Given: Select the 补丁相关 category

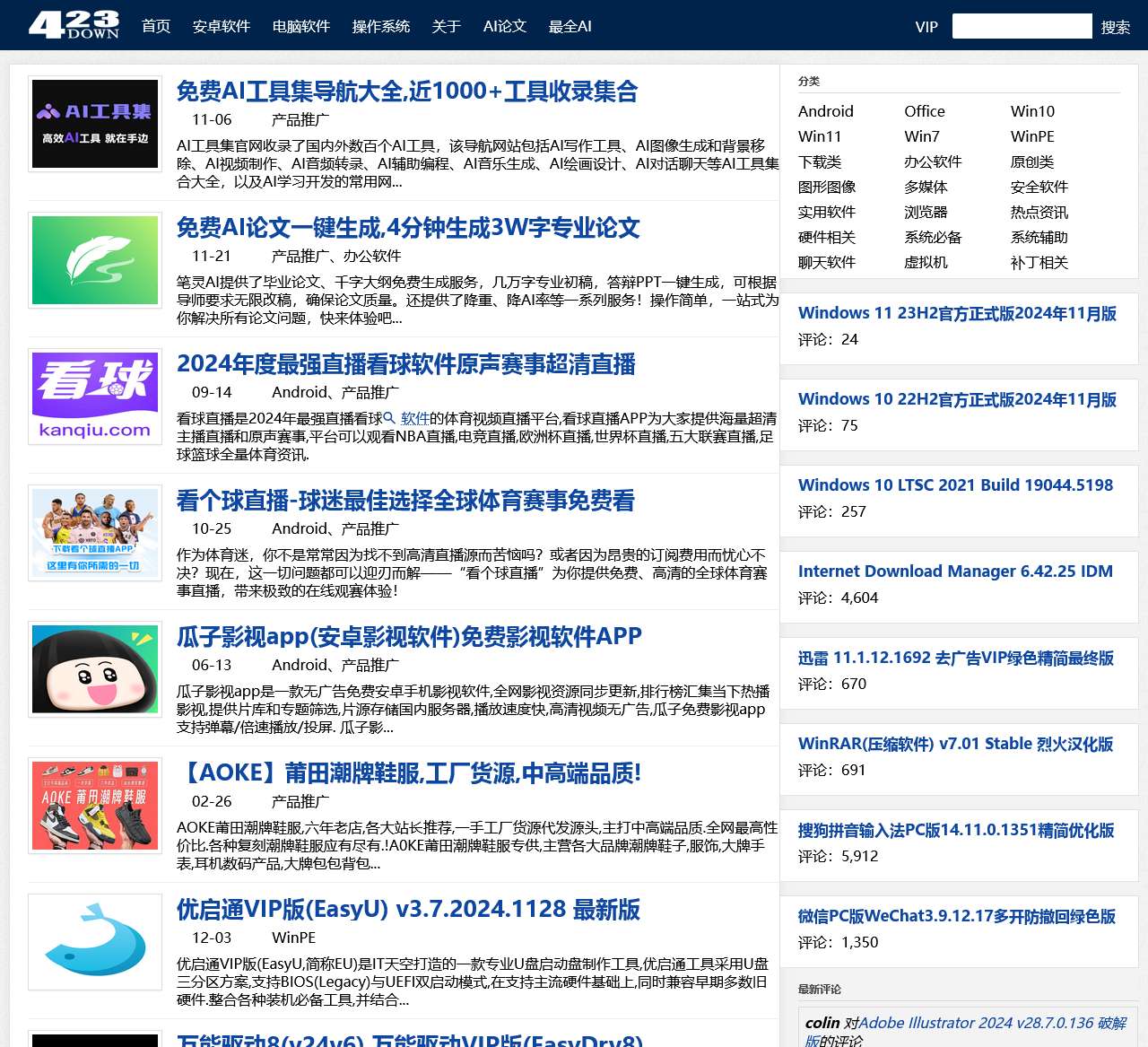Looking at the screenshot, I should pos(1039,262).
